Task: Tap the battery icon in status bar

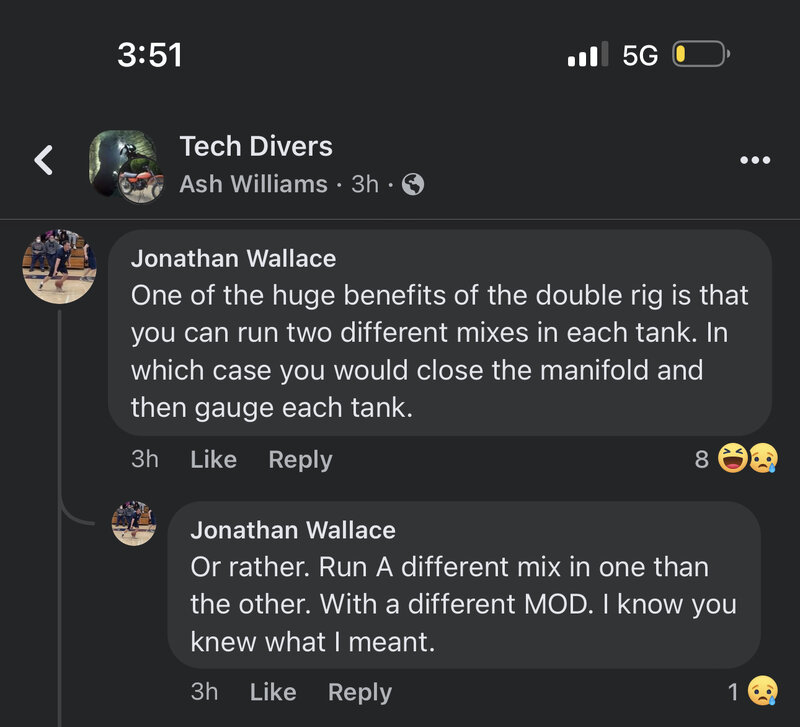Action: [702, 54]
